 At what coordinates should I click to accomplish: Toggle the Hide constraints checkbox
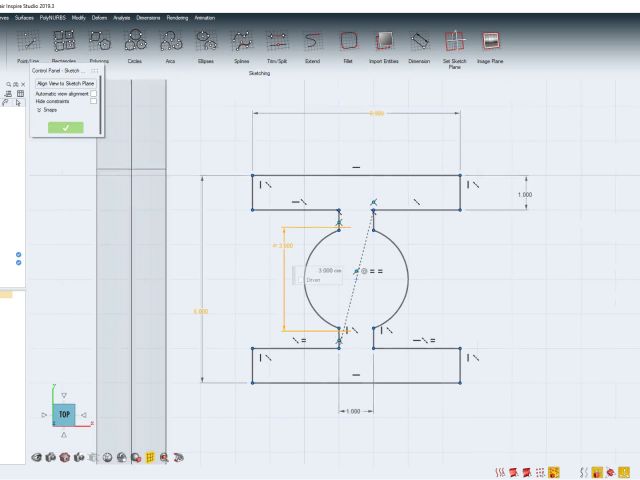tap(94, 101)
